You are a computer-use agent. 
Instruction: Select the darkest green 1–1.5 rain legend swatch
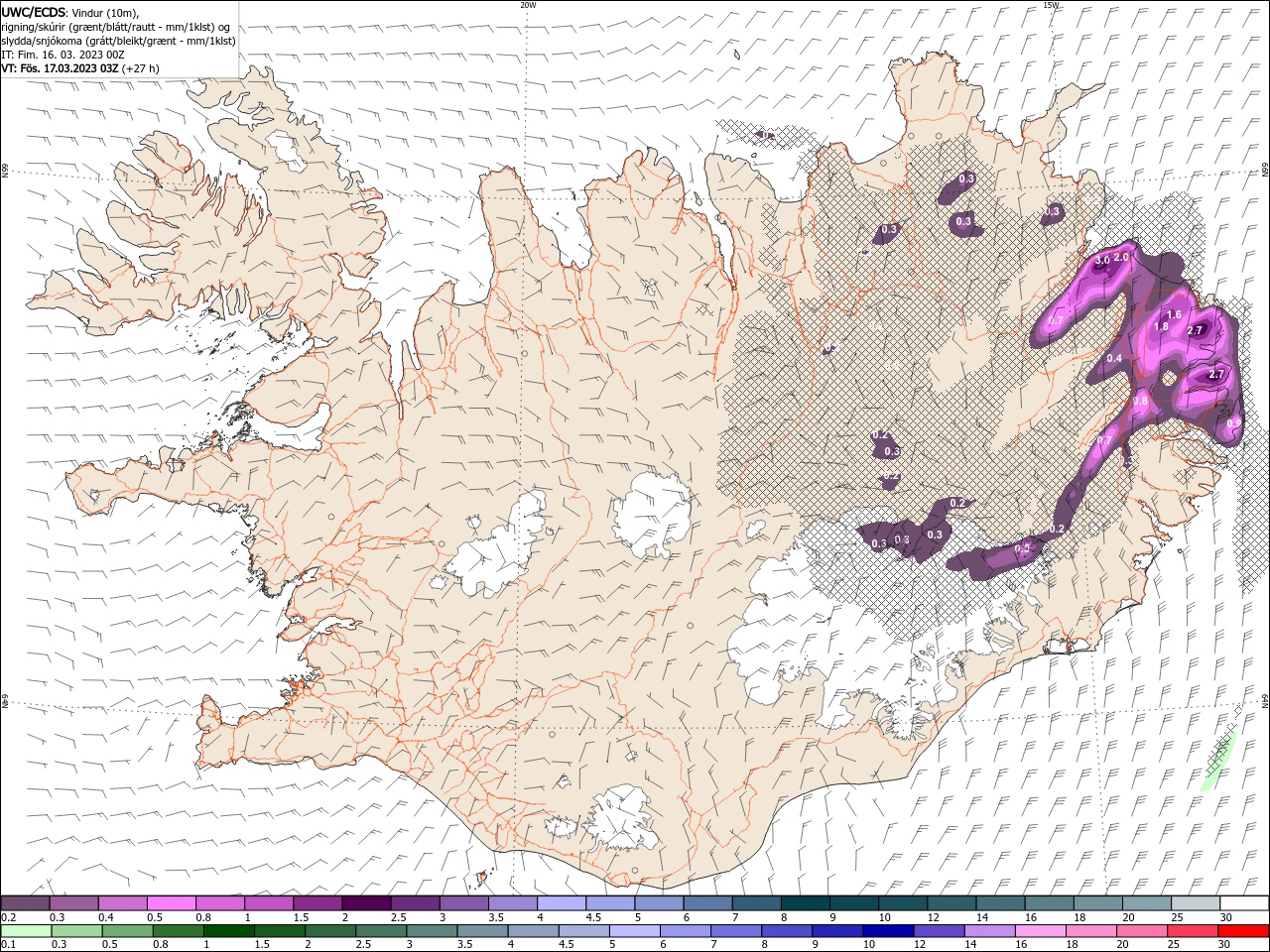click(228, 931)
